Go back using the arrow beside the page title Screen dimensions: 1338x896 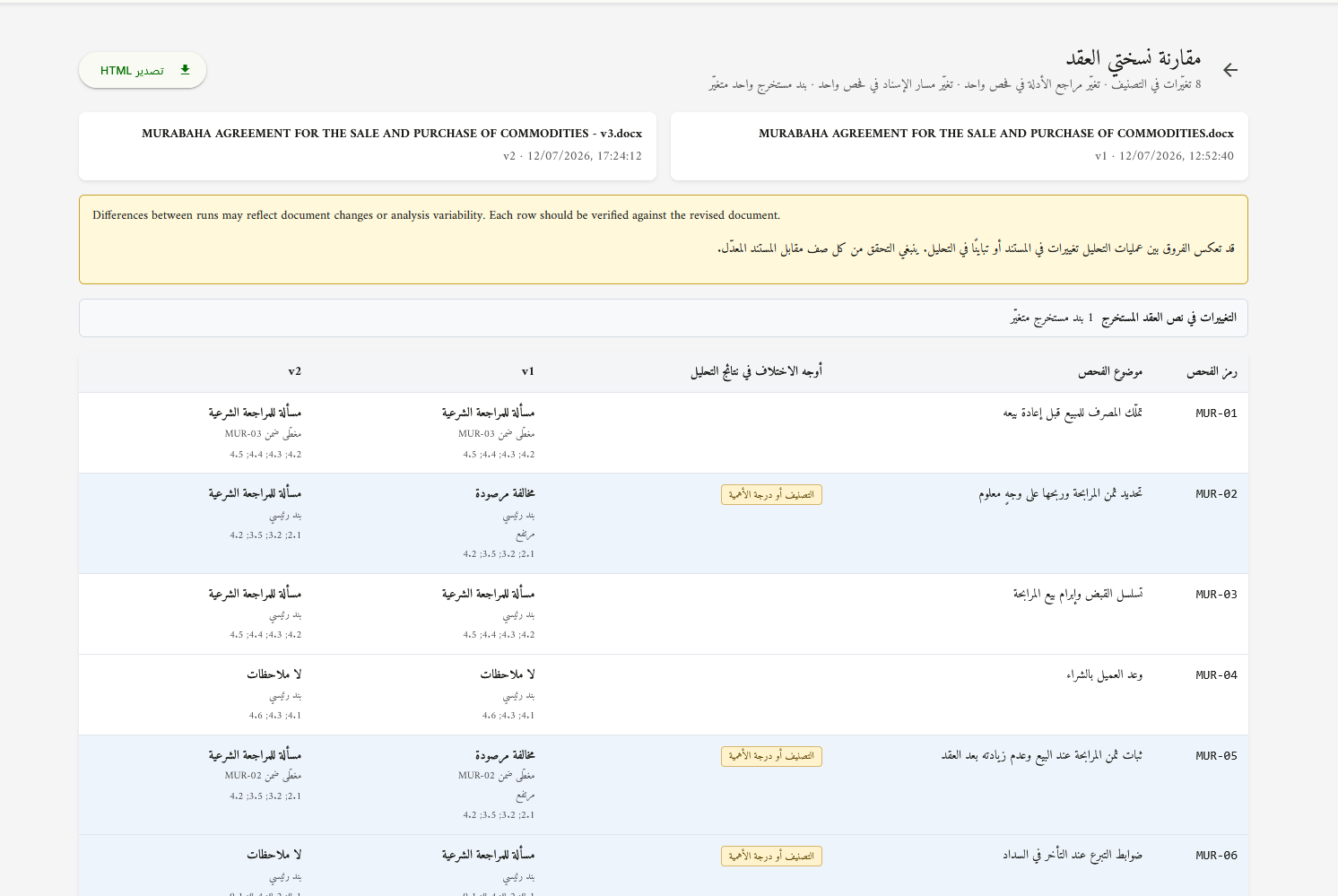pos(1230,70)
